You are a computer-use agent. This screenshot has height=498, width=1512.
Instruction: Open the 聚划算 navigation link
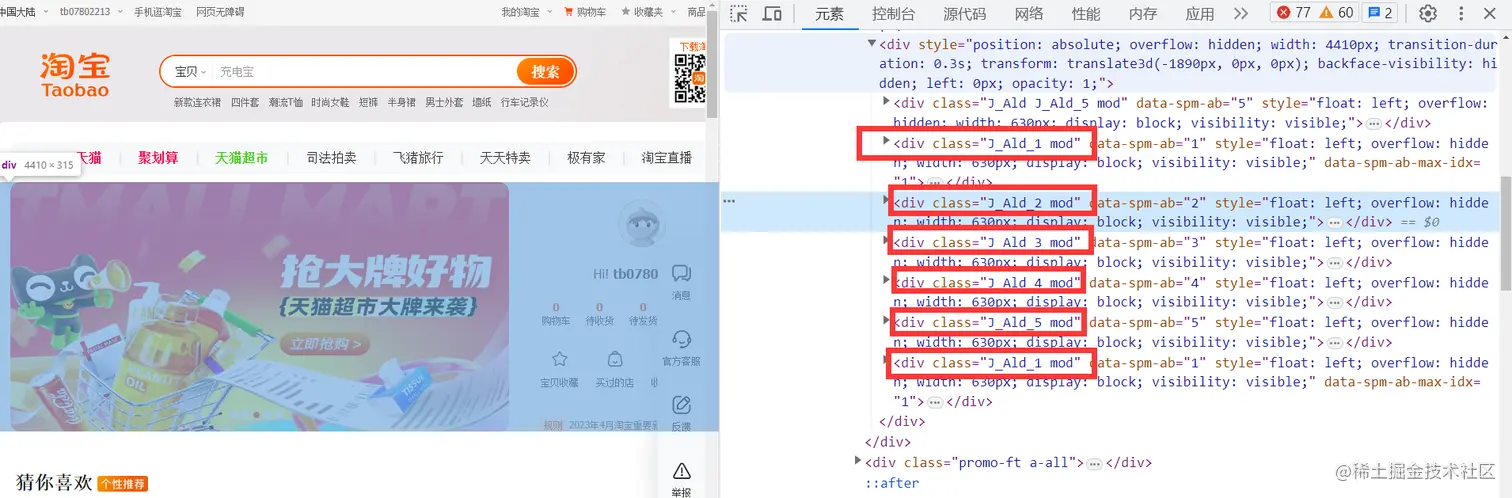pyautogui.click(x=158, y=158)
